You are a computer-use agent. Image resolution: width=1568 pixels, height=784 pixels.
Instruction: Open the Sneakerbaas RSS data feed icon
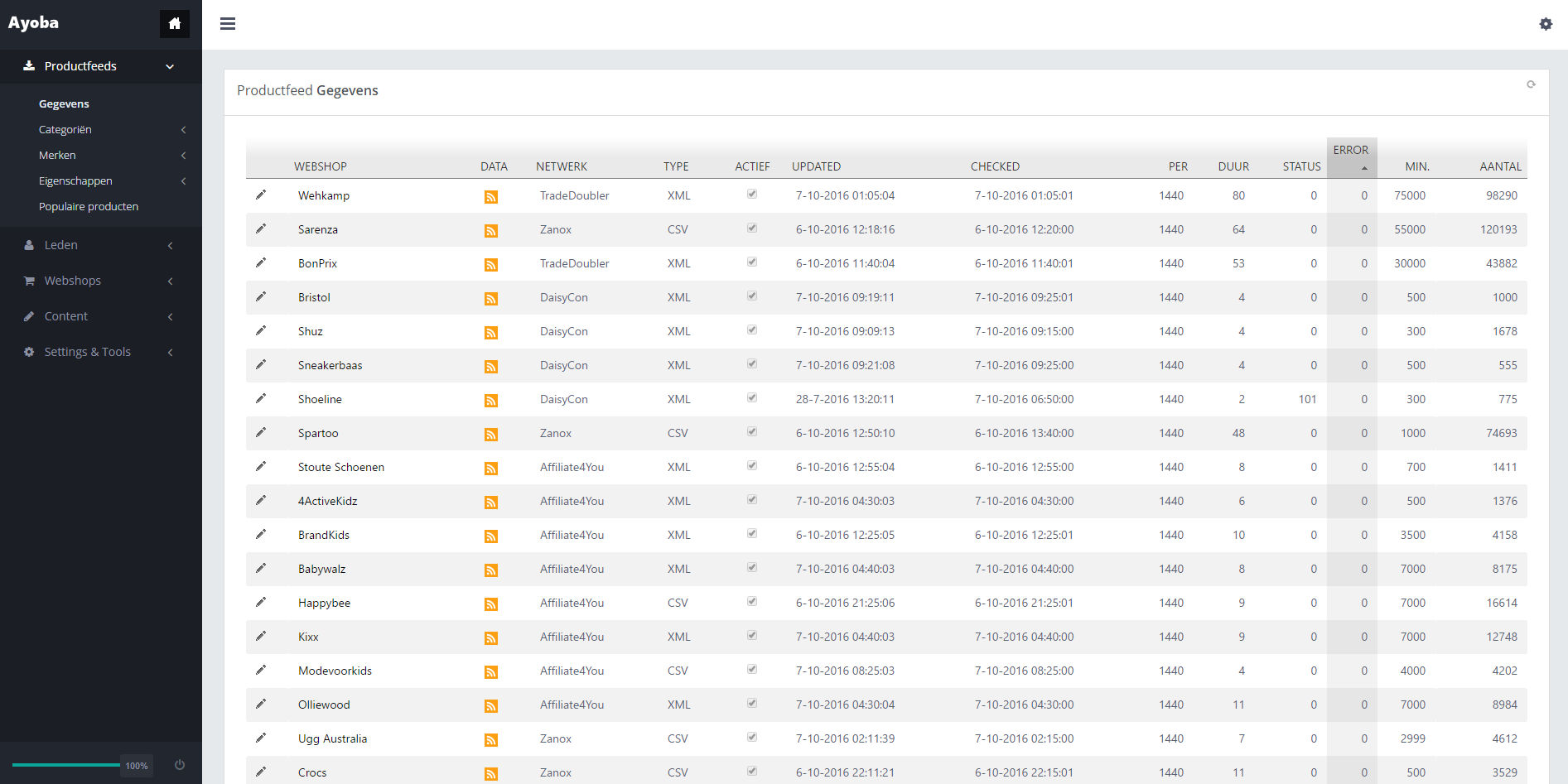[x=491, y=367]
